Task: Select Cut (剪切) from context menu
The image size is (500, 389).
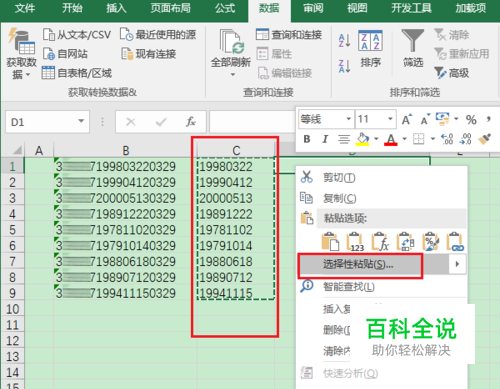Action: [381, 177]
